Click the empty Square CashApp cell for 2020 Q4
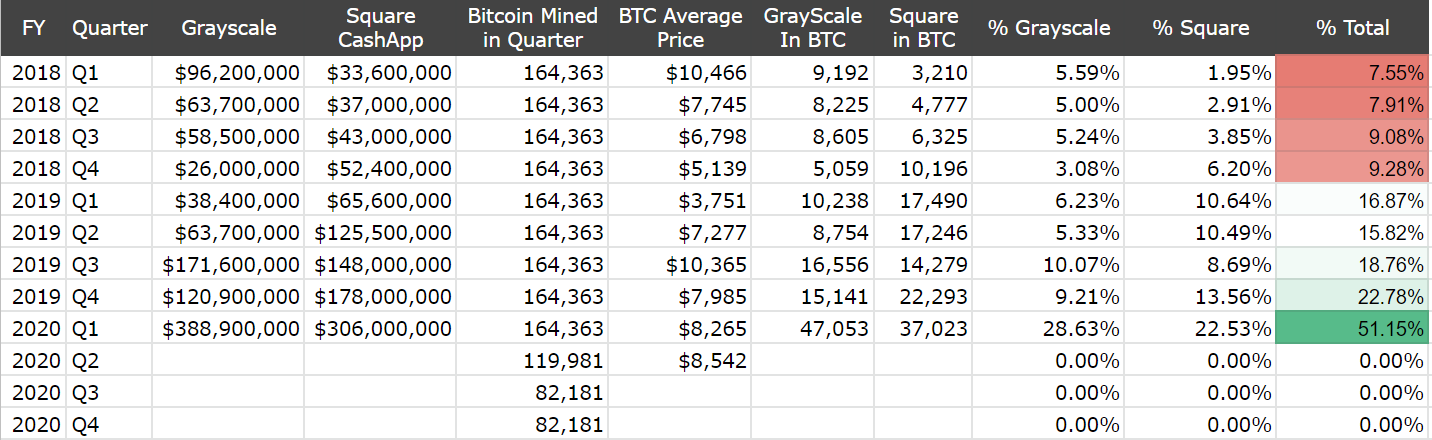The height and width of the screenshot is (440, 1432). [380, 424]
